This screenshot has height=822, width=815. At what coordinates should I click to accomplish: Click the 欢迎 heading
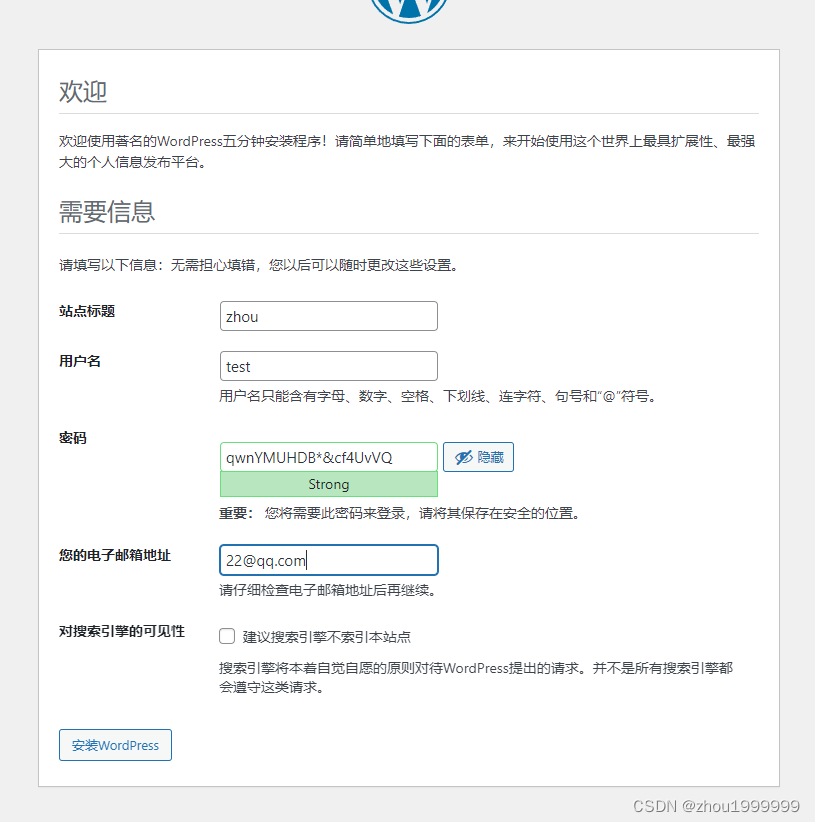[83, 92]
